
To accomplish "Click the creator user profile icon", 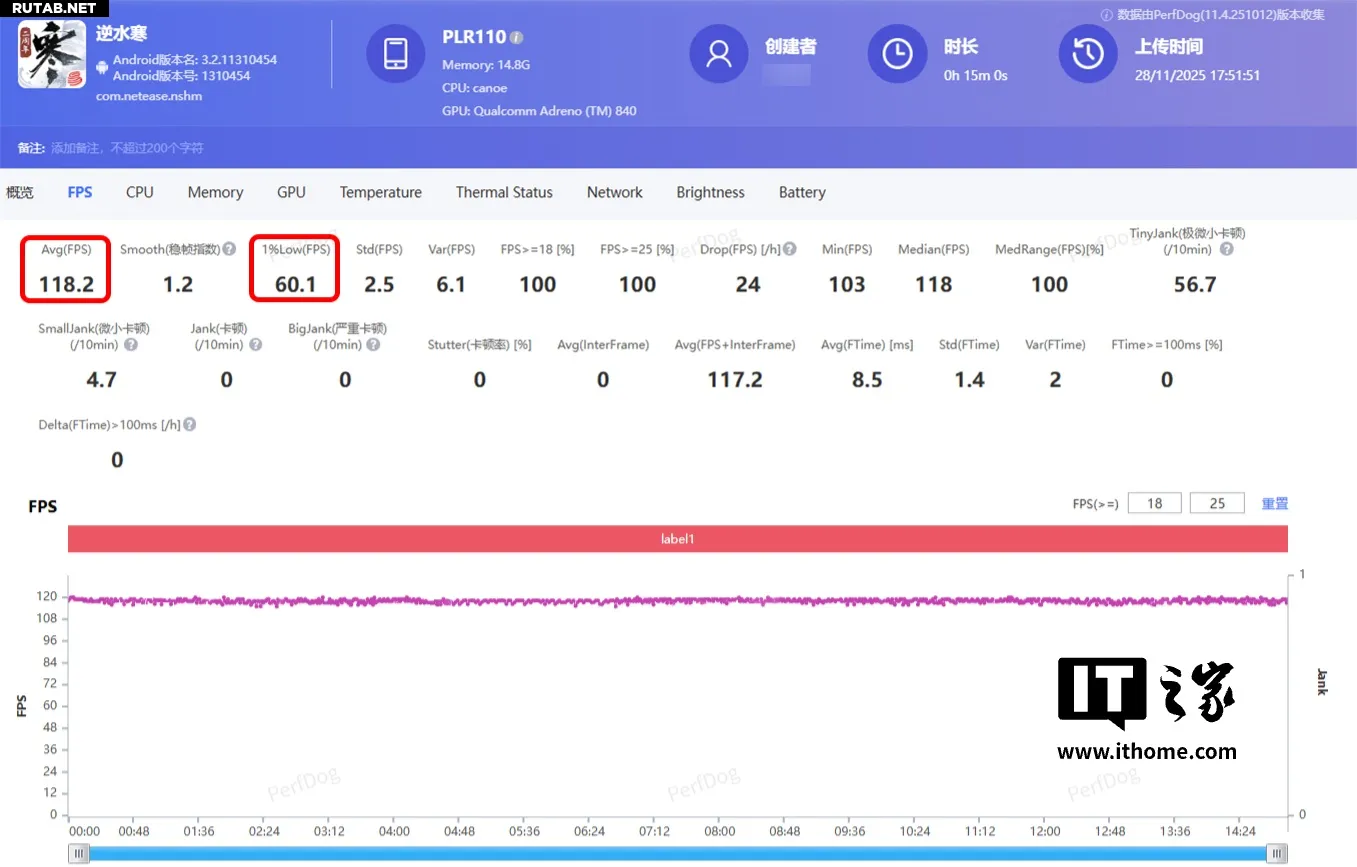I will point(718,54).
